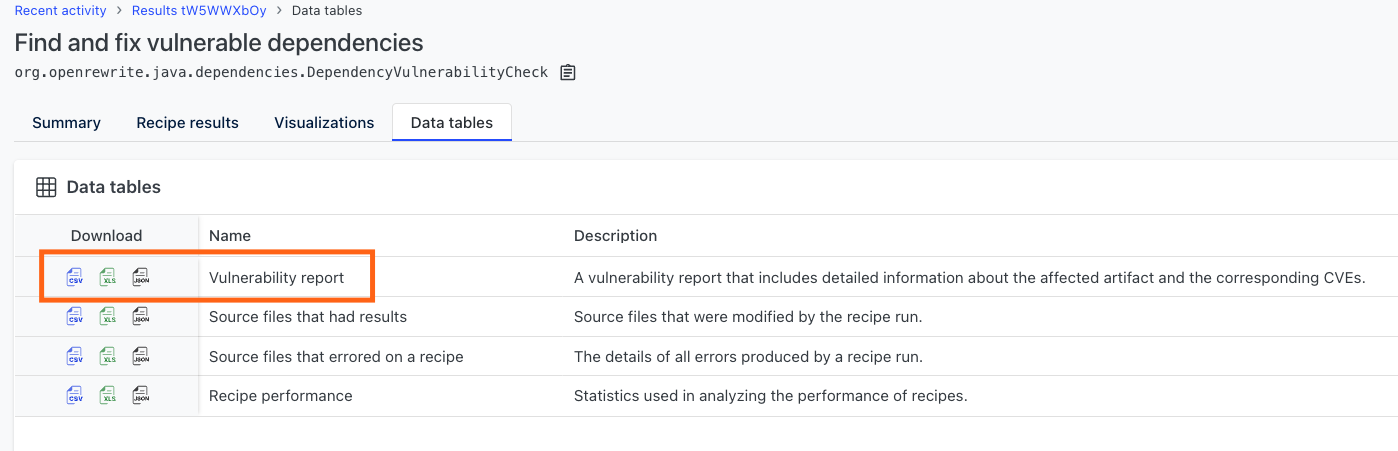
Task: Download Source files that had results JSON
Action: pyautogui.click(x=141, y=317)
